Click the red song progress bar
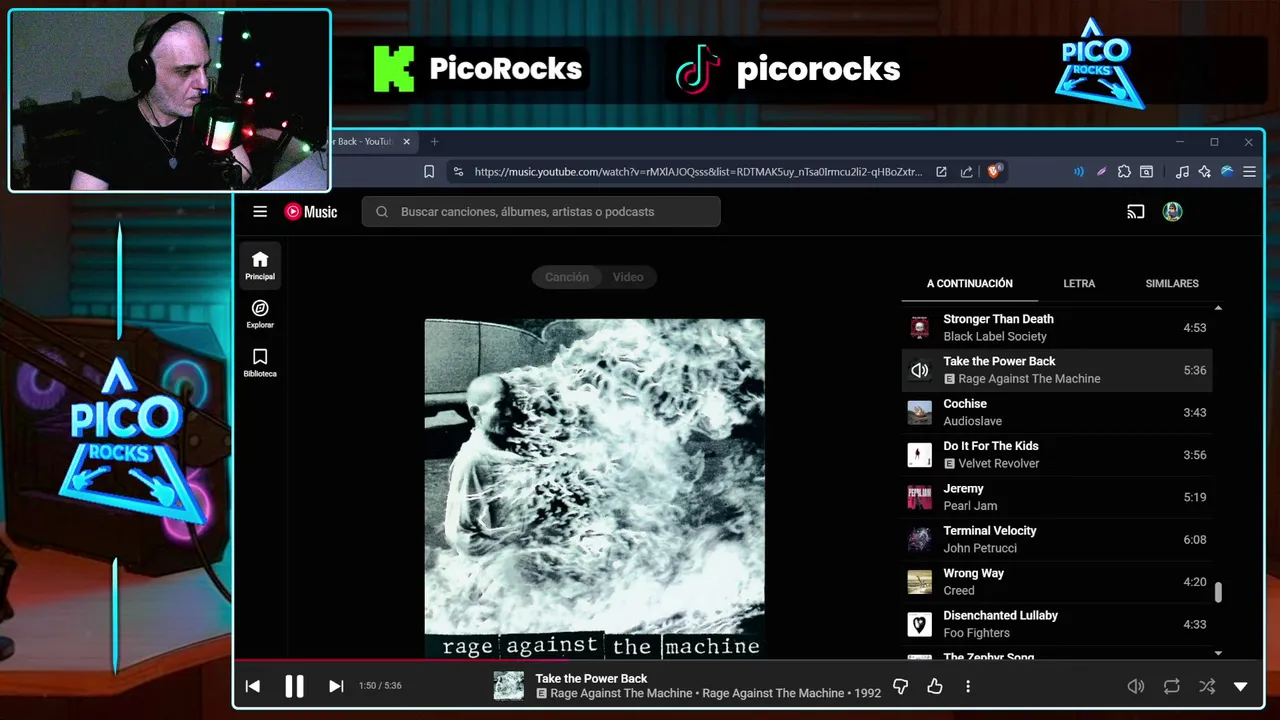This screenshot has height=720, width=1280. (400, 660)
